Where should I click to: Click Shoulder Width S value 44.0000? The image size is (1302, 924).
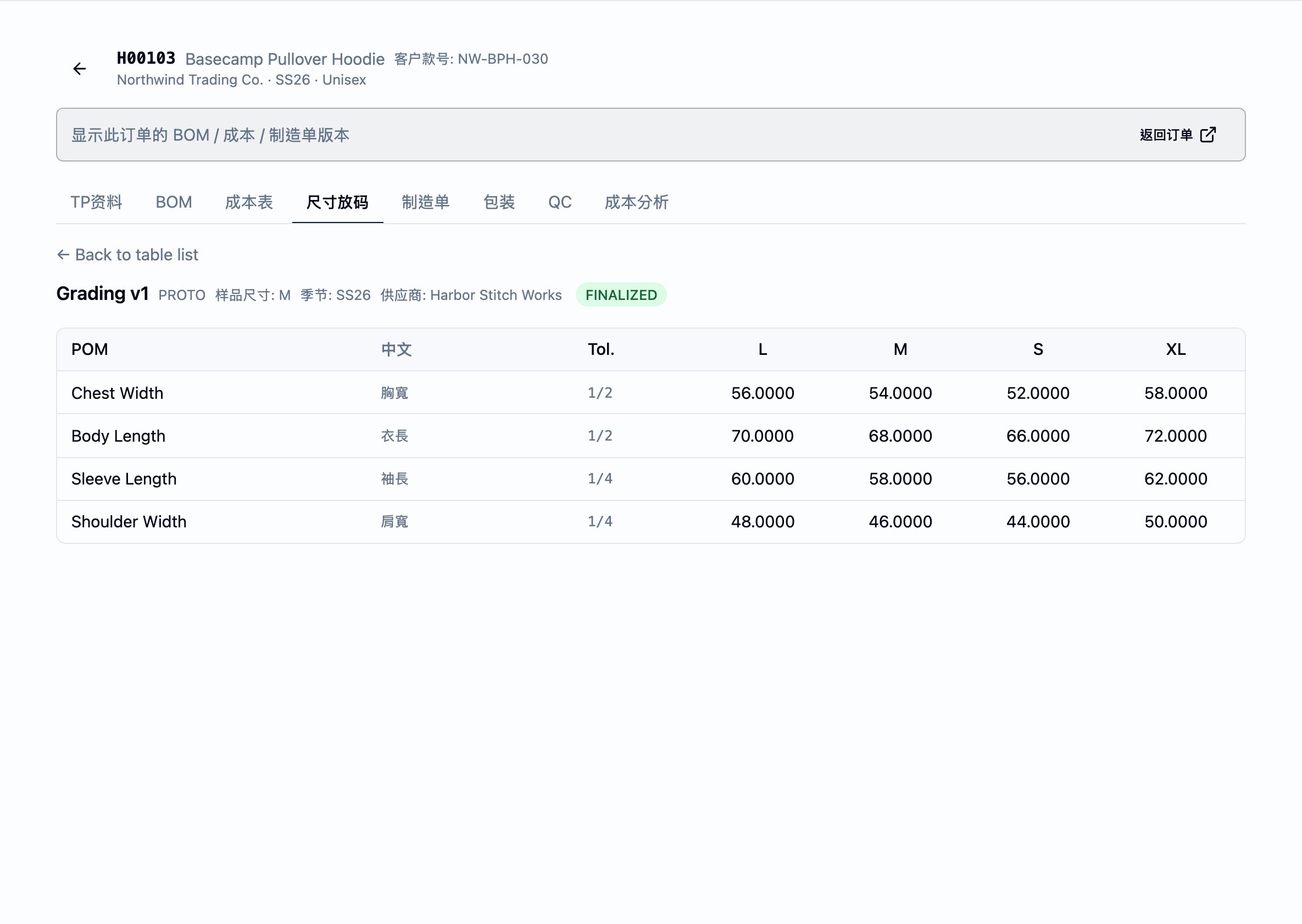(x=1038, y=522)
